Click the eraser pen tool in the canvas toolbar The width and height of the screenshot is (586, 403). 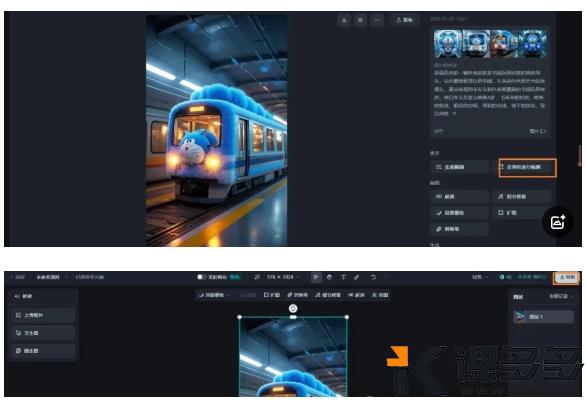(x=297, y=295)
